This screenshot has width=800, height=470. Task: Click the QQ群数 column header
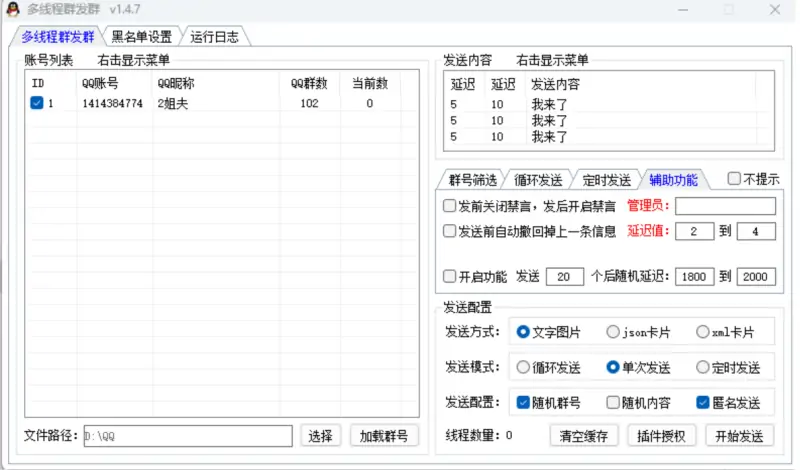point(309,83)
